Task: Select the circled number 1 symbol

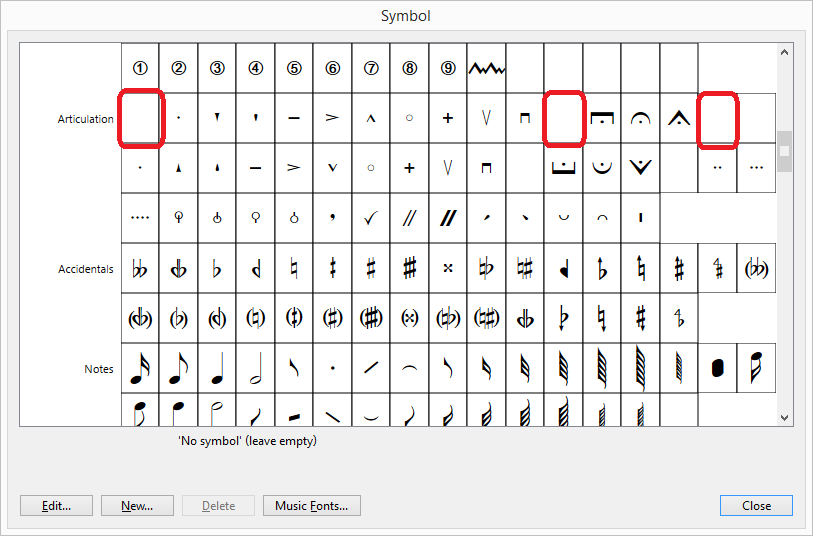Action: click(x=140, y=69)
